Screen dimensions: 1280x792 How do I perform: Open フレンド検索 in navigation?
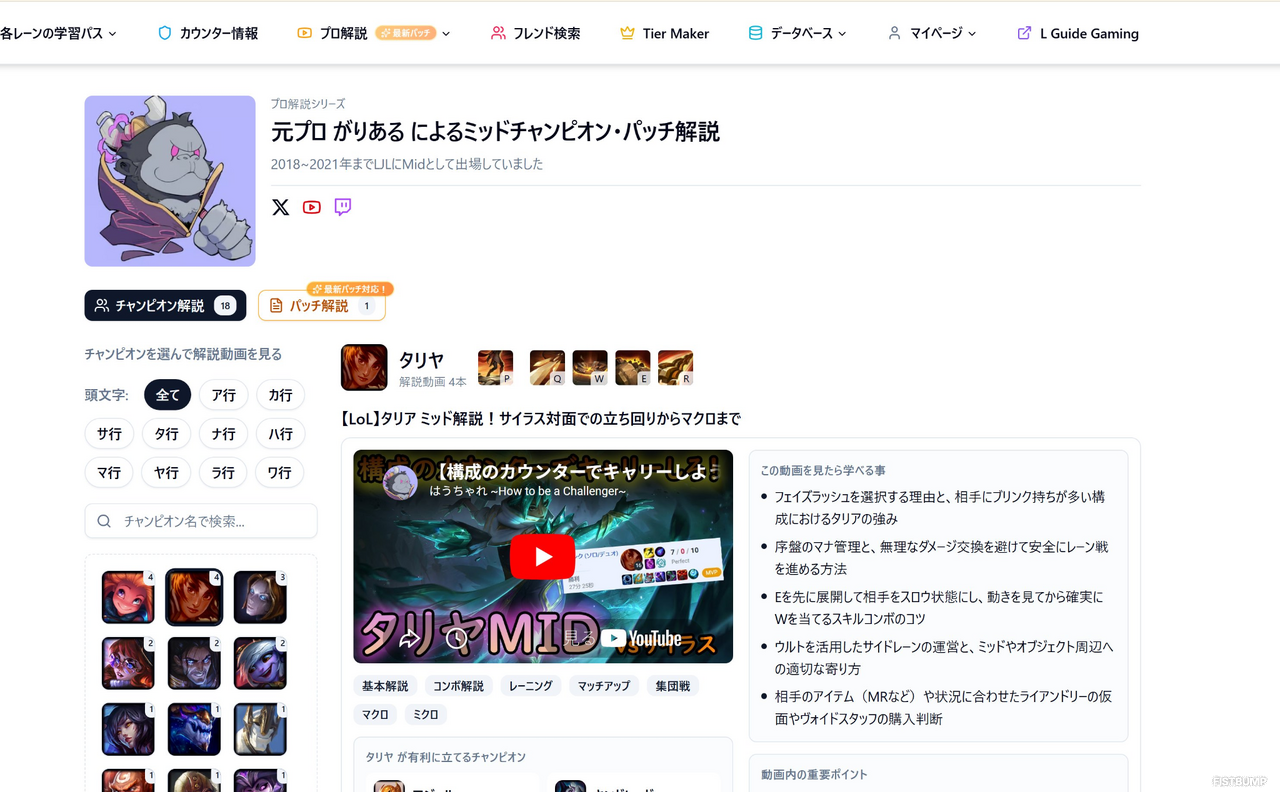pos(535,33)
